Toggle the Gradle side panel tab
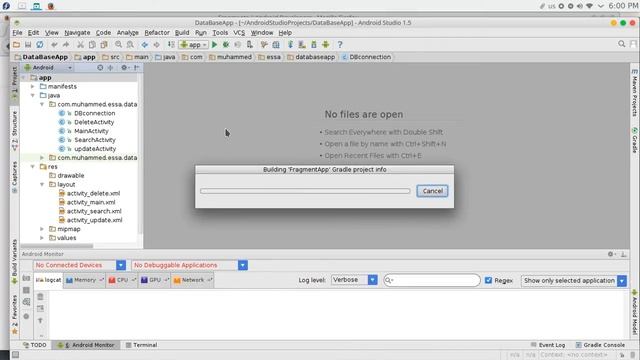Screen dimensions: 640x360 tap(635, 140)
